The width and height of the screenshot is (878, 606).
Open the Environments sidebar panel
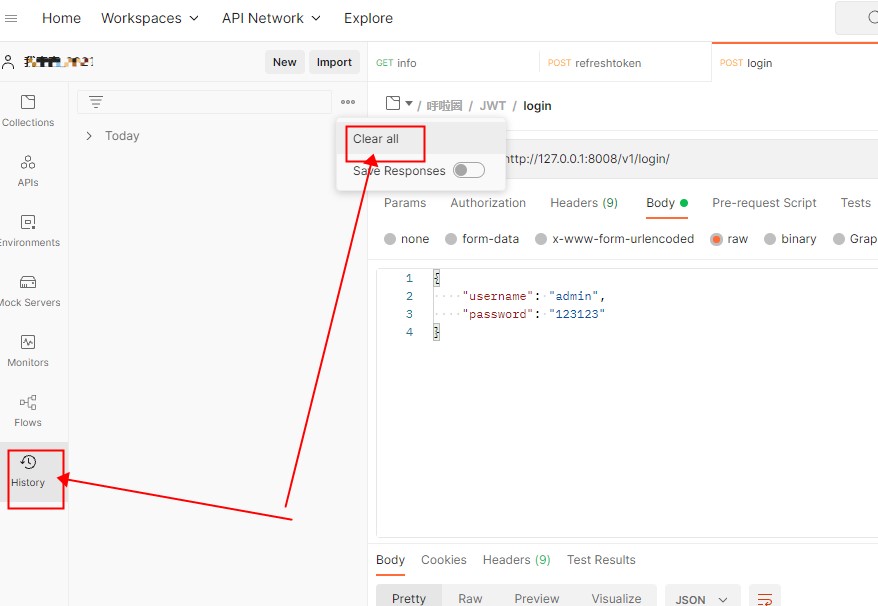coord(28,230)
